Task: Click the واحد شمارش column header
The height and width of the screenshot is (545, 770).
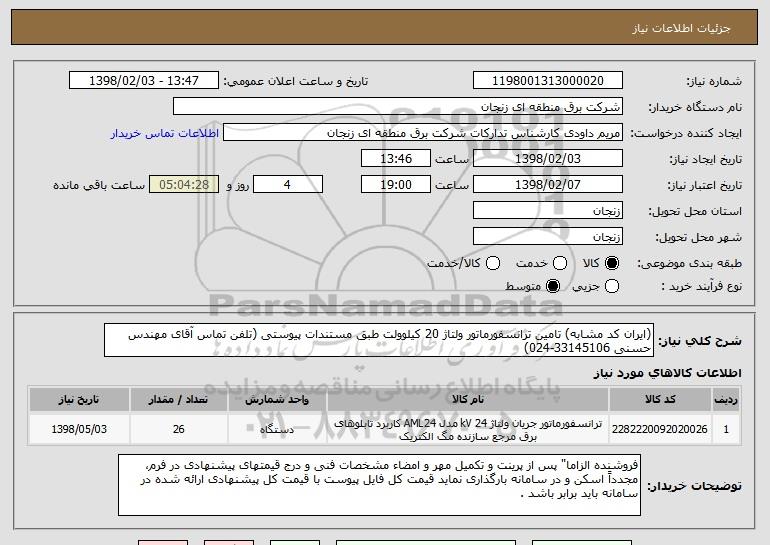Action: click(x=277, y=400)
